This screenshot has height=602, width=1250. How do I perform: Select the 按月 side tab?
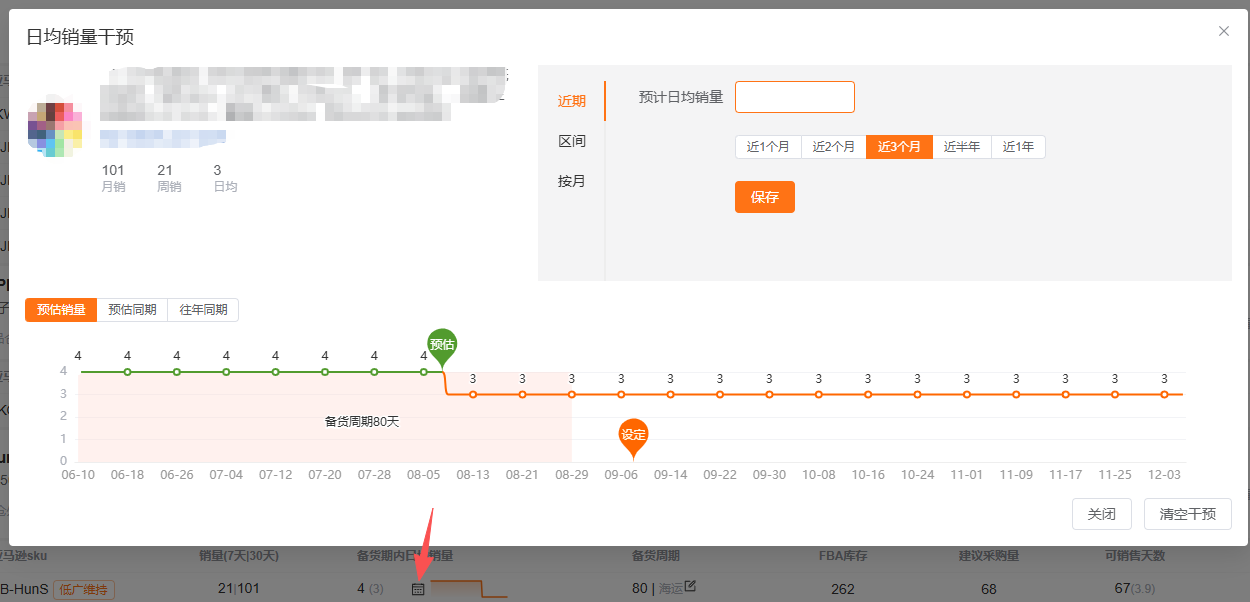point(572,181)
